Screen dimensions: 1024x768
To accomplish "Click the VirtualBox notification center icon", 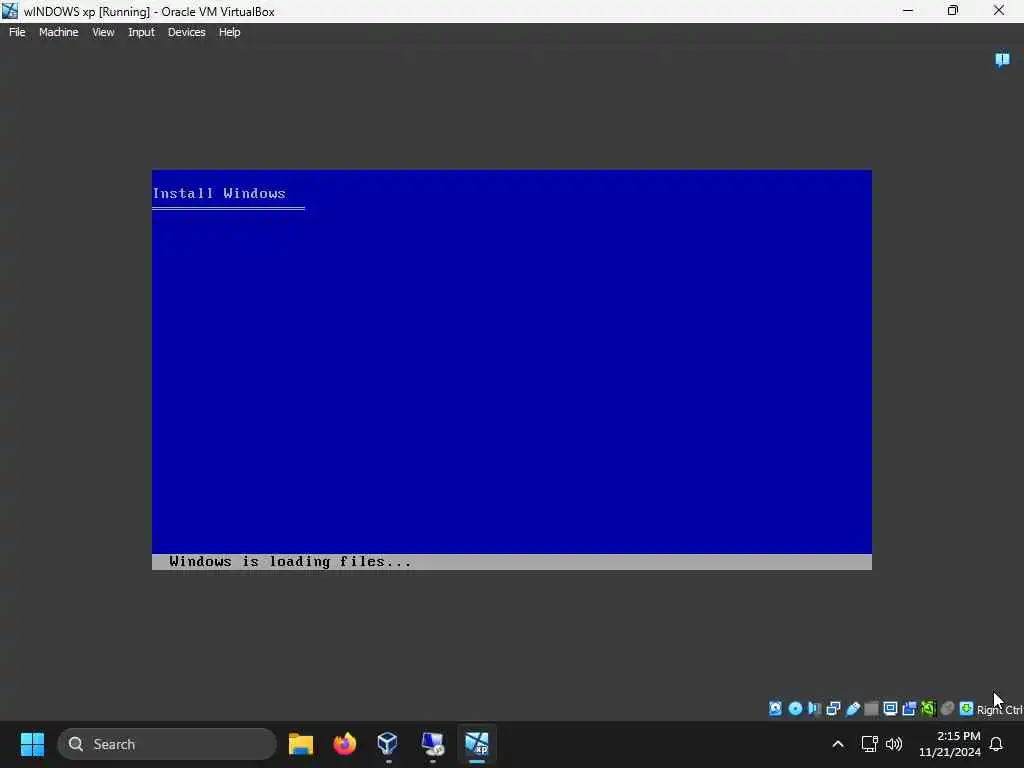I will 1002,60.
